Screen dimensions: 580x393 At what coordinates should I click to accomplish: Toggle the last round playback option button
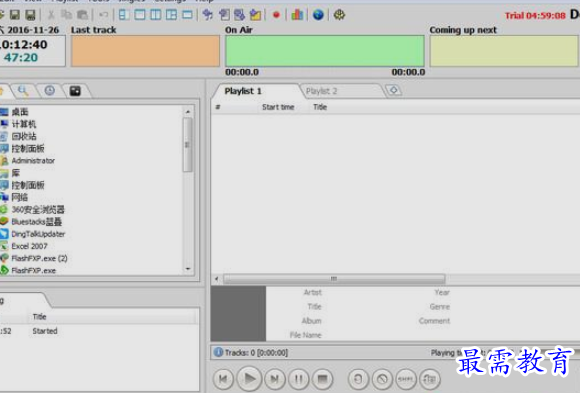[x=430, y=379]
